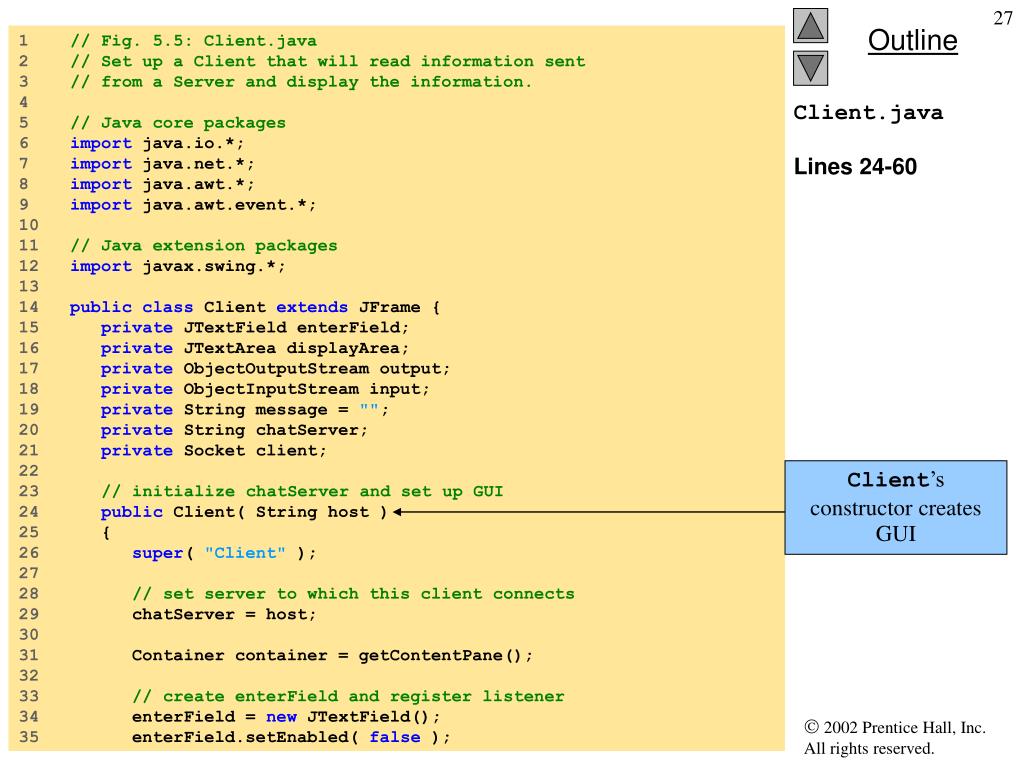Click the 'import java.io.*;' line
This screenshot has width=1024, height=768.
157,144
